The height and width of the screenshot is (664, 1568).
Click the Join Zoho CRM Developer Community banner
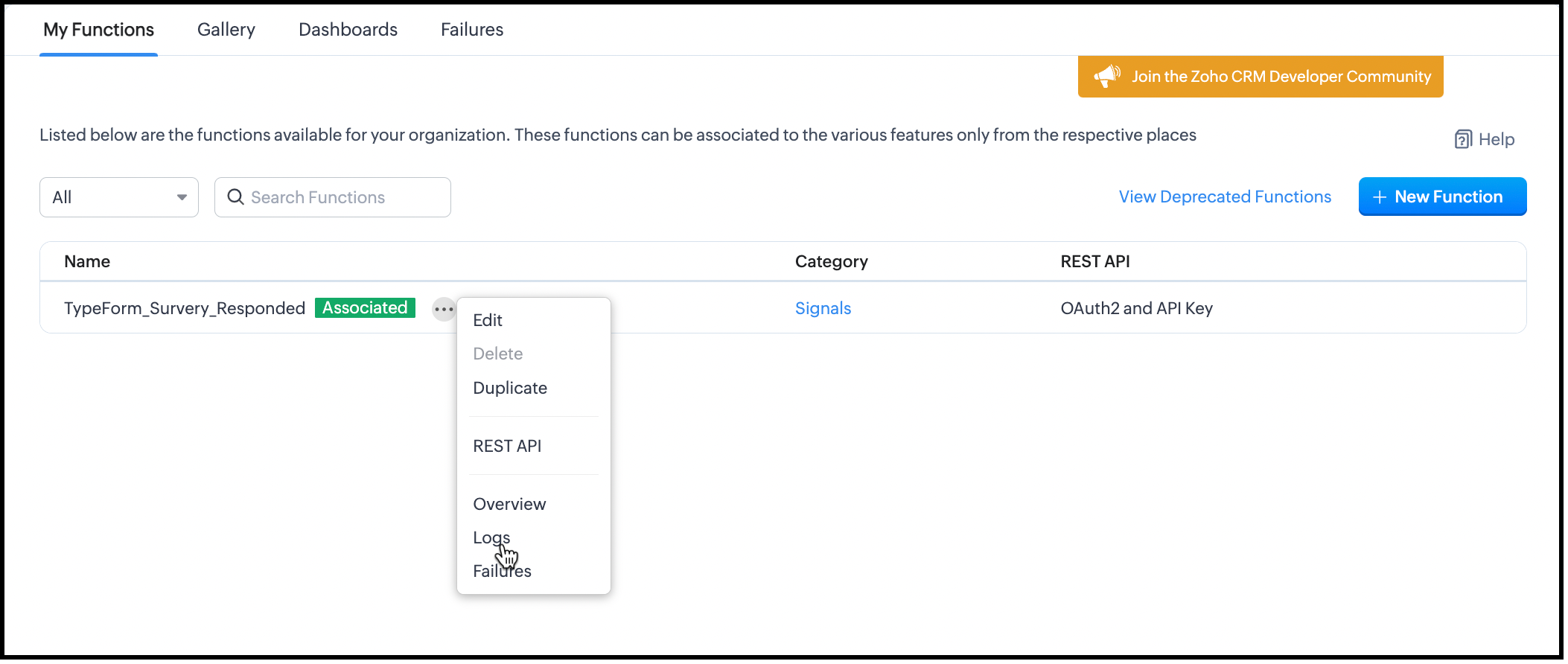coord(1281,77)
